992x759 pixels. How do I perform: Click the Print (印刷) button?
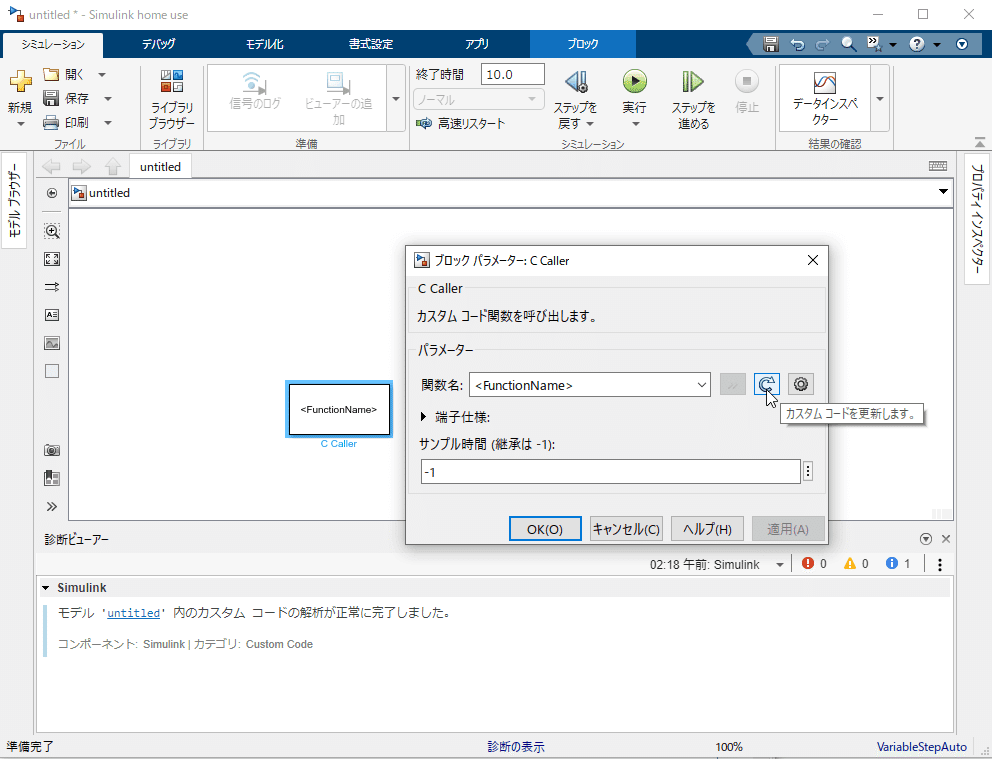pyautogui.click(x=66, y=123)
